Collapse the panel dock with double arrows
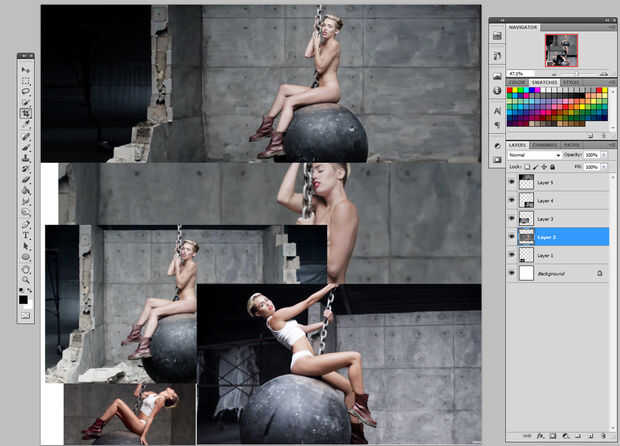The width and height of the screenshot is (620, 446). [607, 20]
